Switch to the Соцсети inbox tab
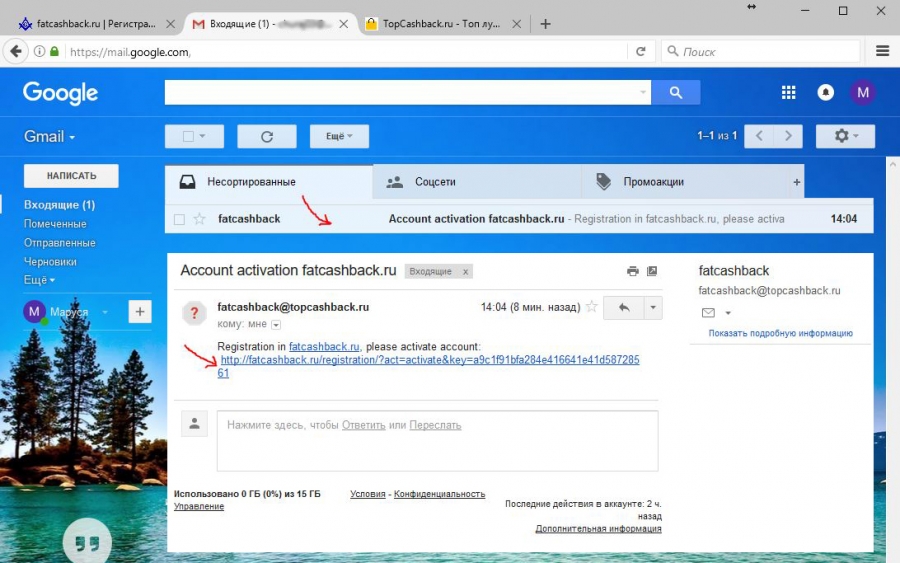The width and height of the screenshot is (900, 563). (476, 182)
